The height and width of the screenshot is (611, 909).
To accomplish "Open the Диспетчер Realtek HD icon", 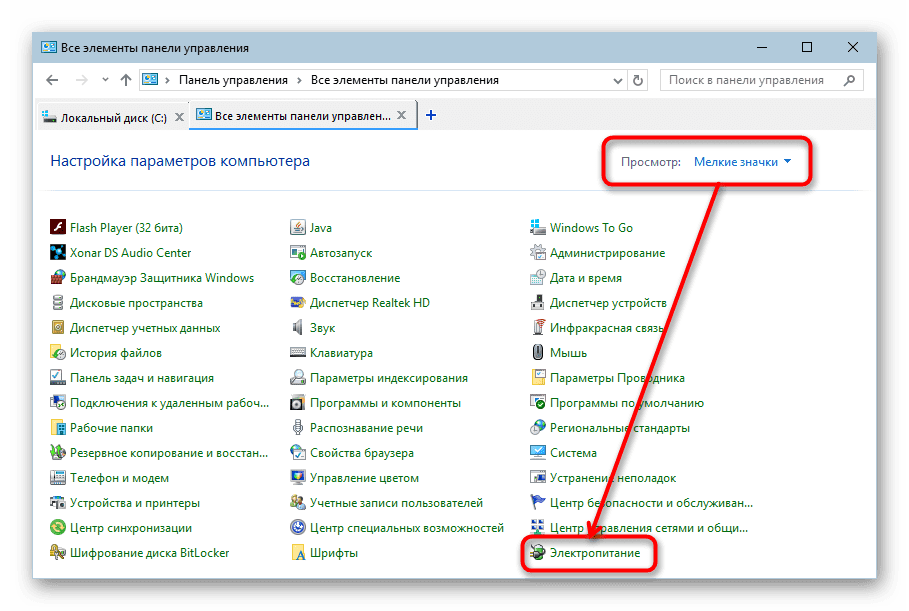I will 297,302.
